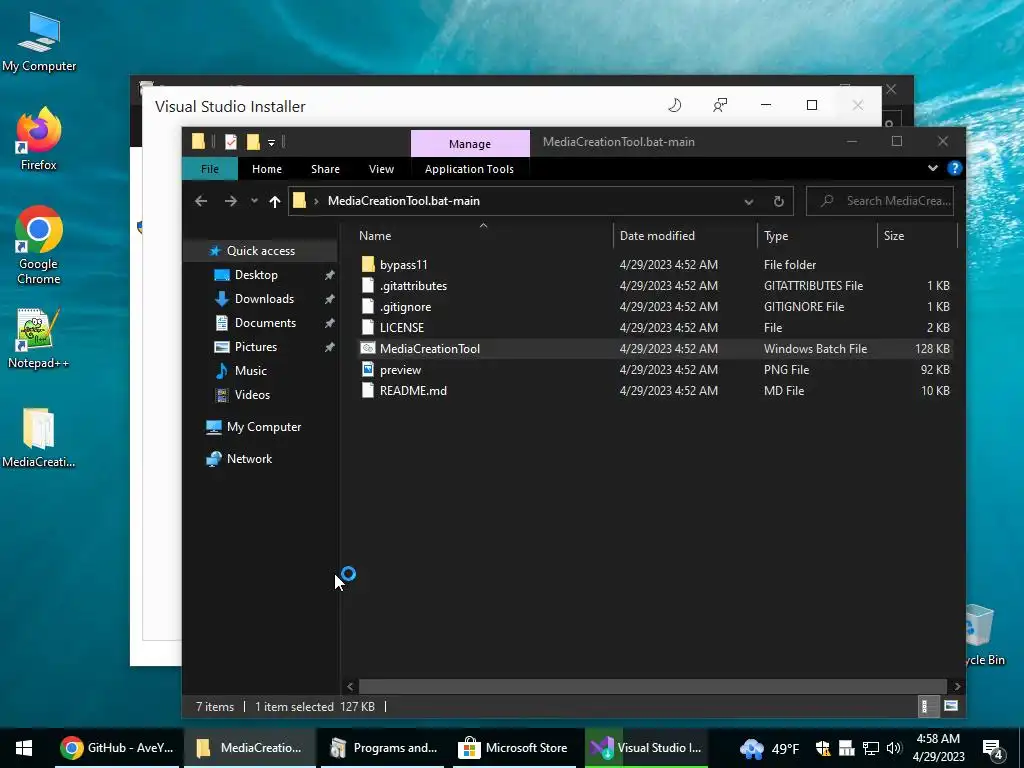
Task: Open Music in navigation pane
Action: 251,371
